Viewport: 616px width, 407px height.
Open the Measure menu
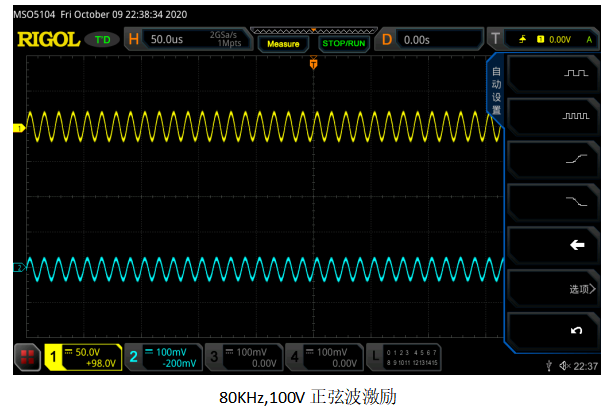point(284,43)
